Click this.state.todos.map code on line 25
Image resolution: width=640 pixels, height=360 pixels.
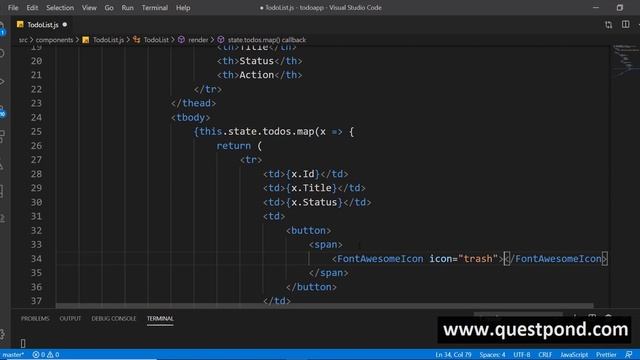tap(257, 131)
